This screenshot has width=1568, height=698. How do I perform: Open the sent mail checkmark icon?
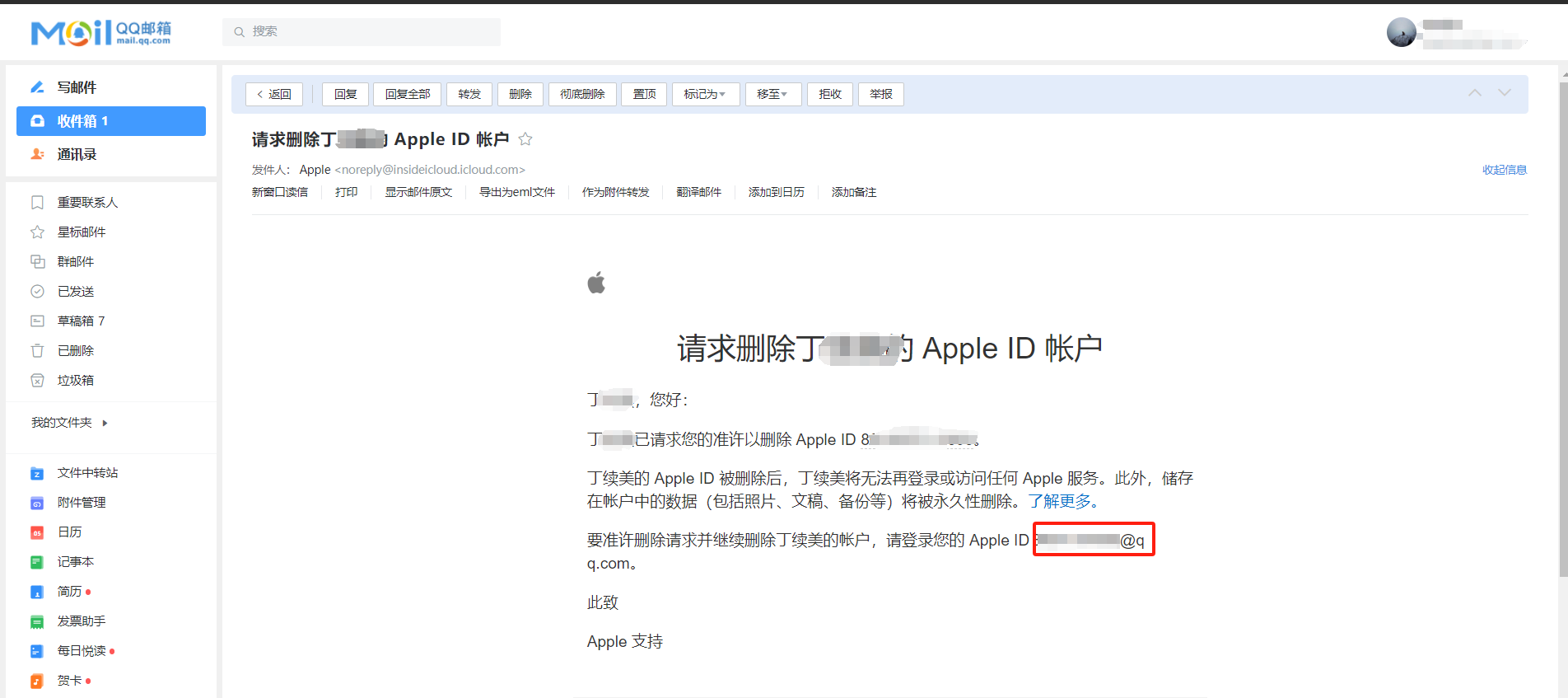37,292
